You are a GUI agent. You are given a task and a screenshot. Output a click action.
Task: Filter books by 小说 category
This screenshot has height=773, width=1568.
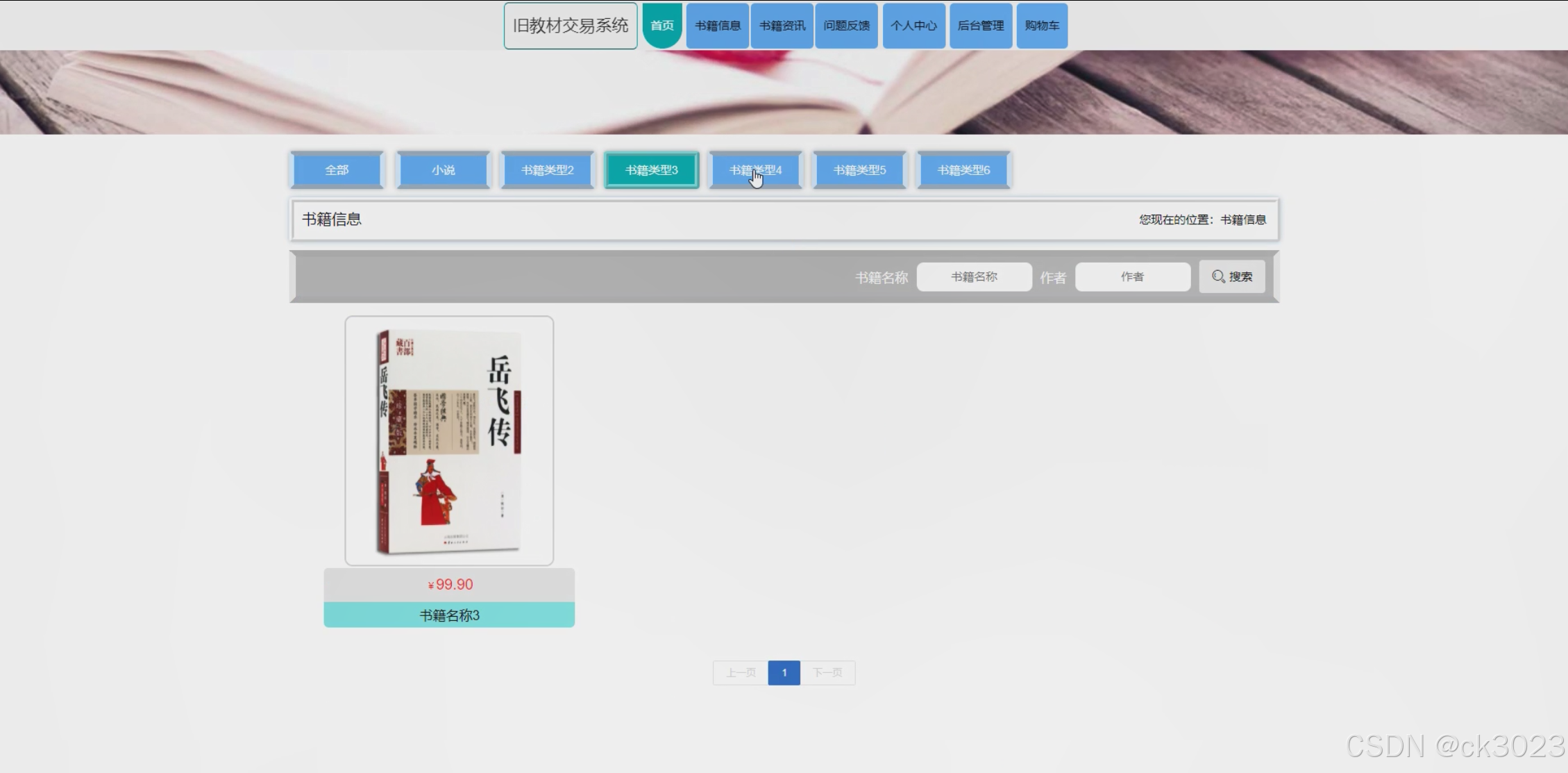click(443, 170)
